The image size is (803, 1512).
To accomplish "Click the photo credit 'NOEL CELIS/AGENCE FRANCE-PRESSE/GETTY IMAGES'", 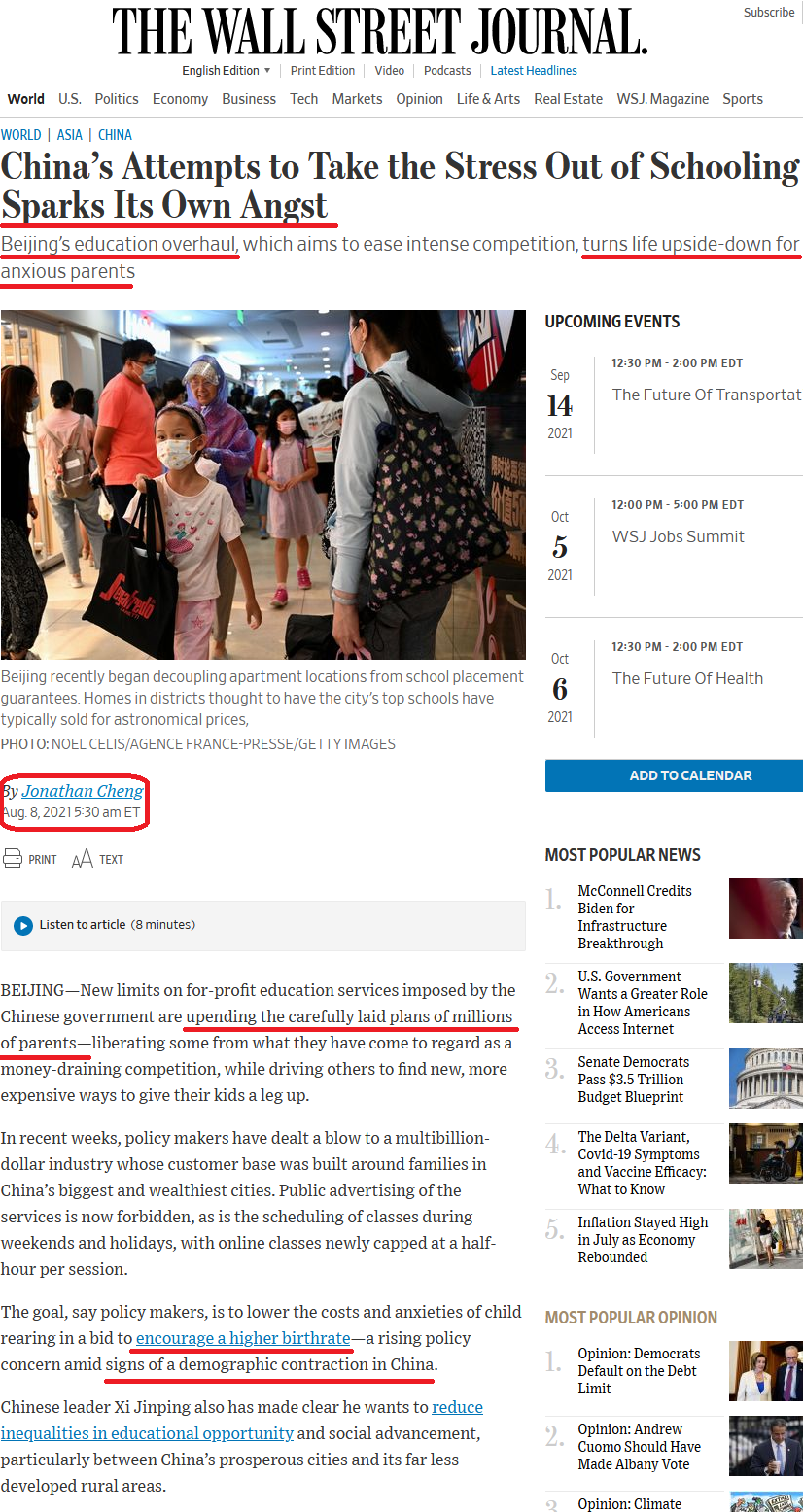I will [224, 744].
